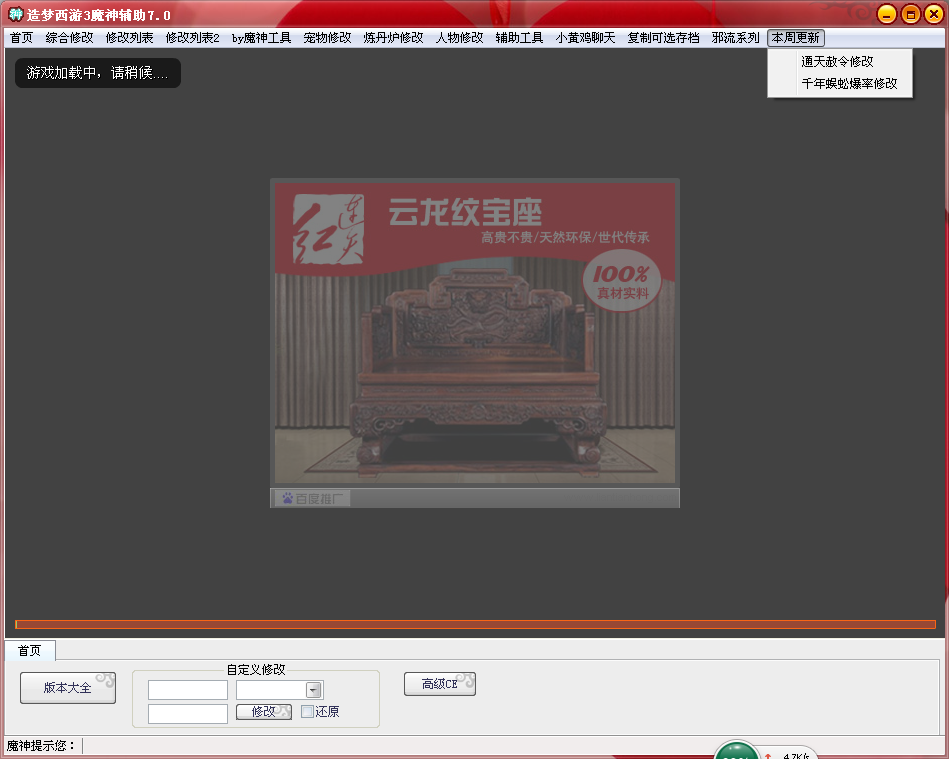Click the green speed indicator circle at bottom

click(737, 752)
